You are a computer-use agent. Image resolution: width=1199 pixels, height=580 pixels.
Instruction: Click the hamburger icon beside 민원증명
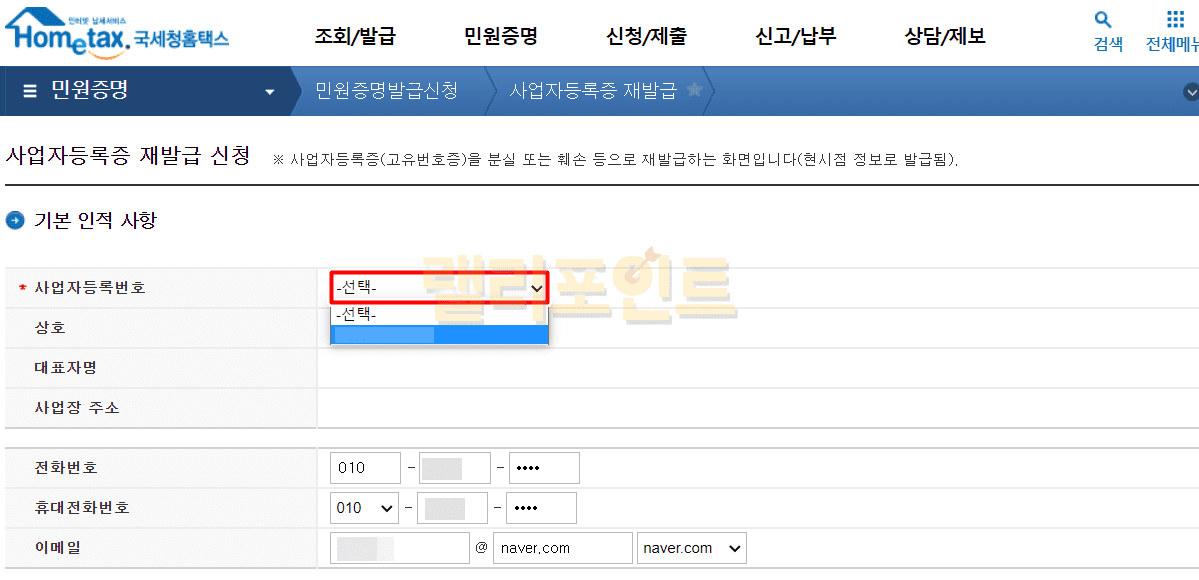pyautogui.click(x=30, y=91)
